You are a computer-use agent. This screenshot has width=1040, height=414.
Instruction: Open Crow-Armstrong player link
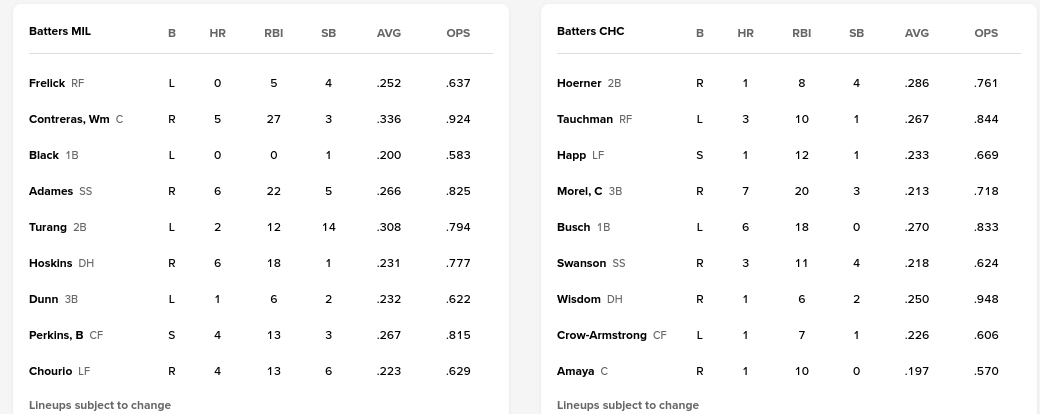click(x=602, y=335)
